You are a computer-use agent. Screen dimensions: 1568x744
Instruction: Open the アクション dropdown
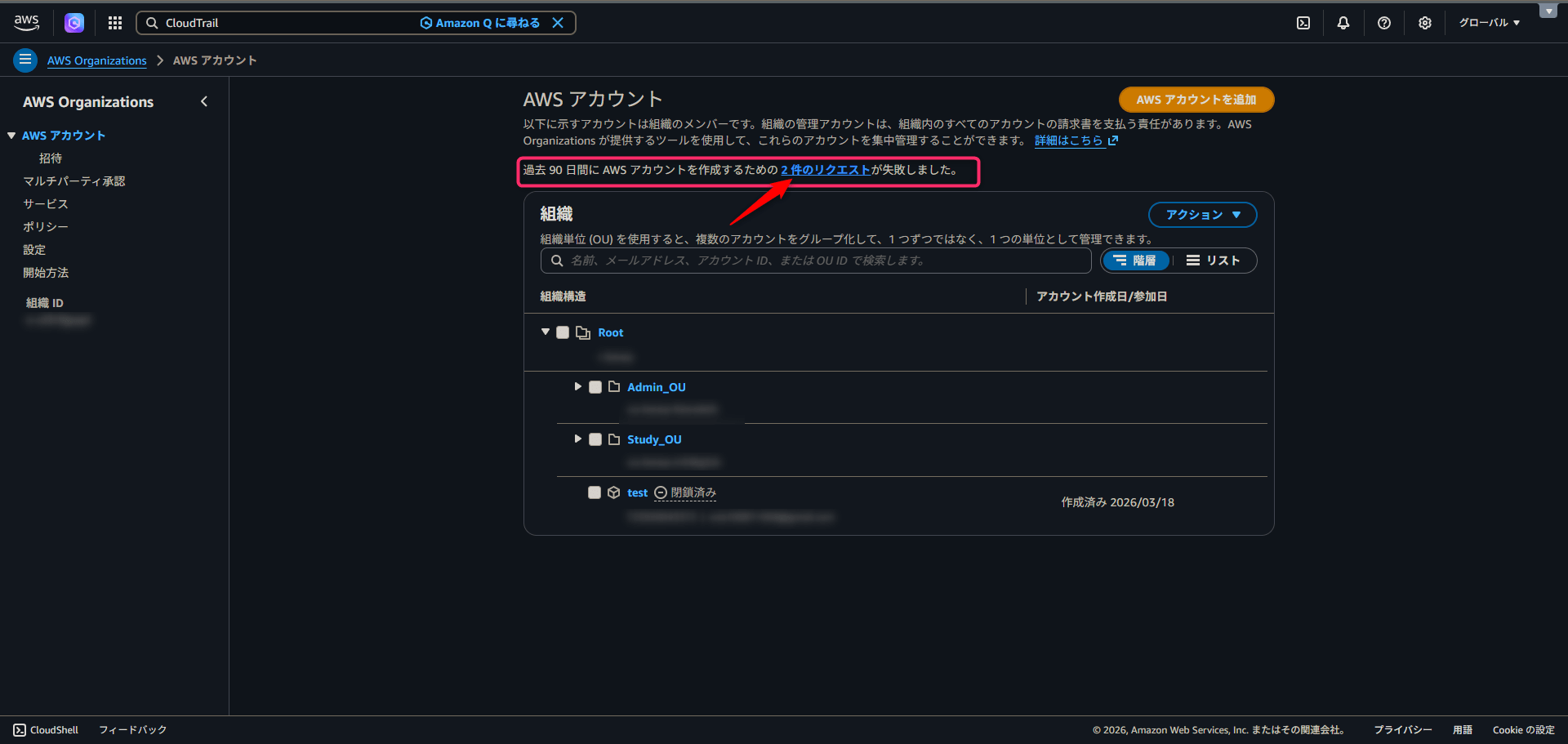[1203, 215]
